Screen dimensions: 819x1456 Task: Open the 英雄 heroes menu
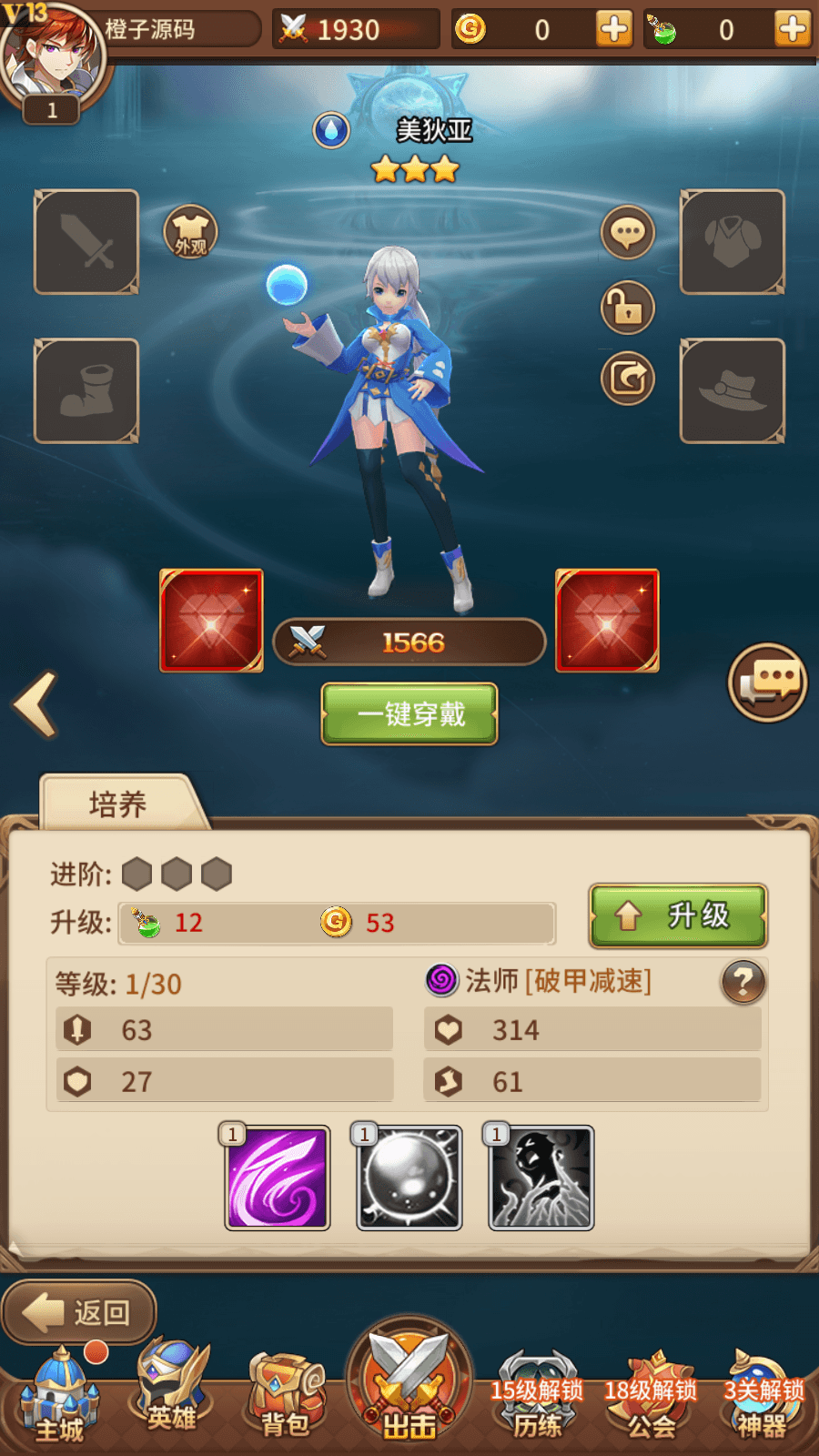click(172, 1387)
